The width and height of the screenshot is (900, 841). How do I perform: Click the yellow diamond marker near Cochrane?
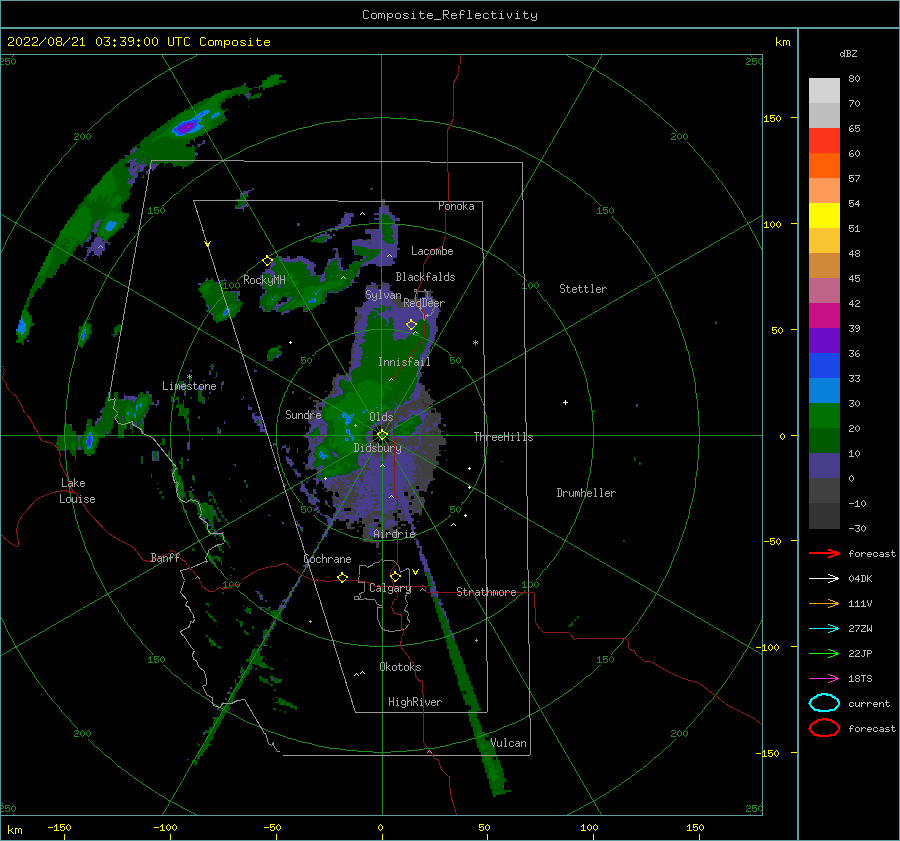coord(342,577)
